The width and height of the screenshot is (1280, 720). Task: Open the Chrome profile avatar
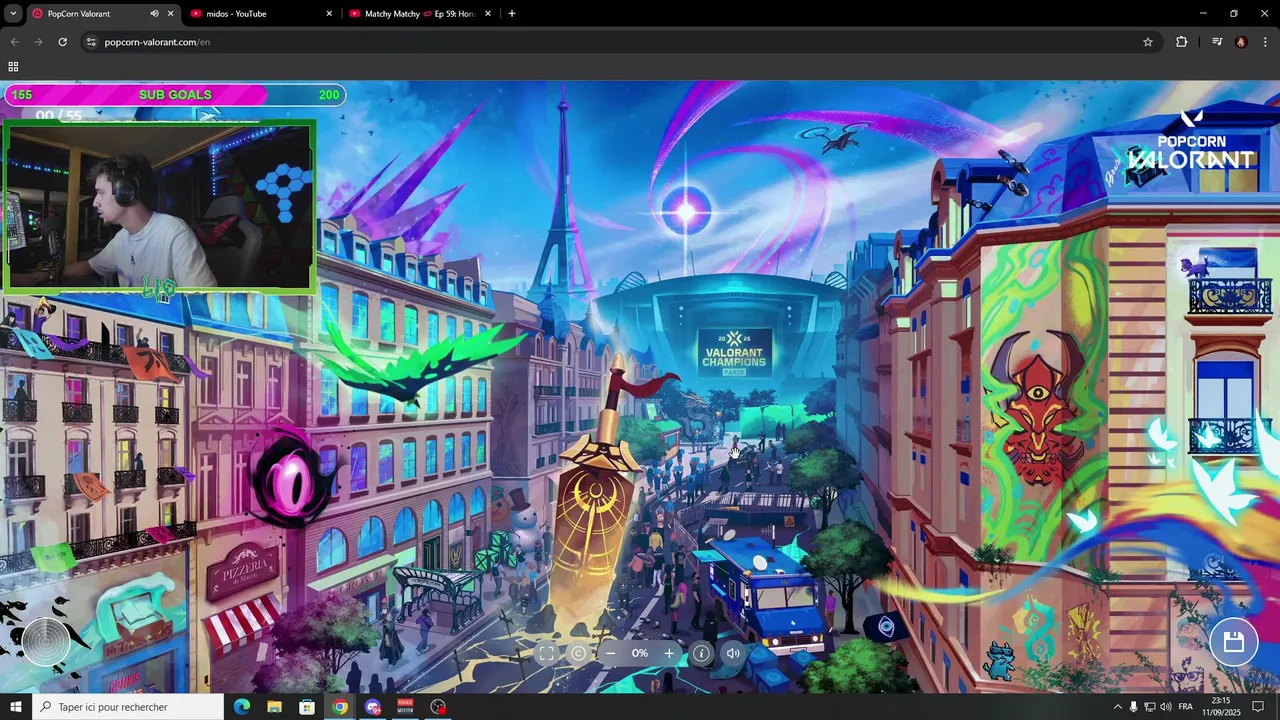click(x=1241, y=42)
